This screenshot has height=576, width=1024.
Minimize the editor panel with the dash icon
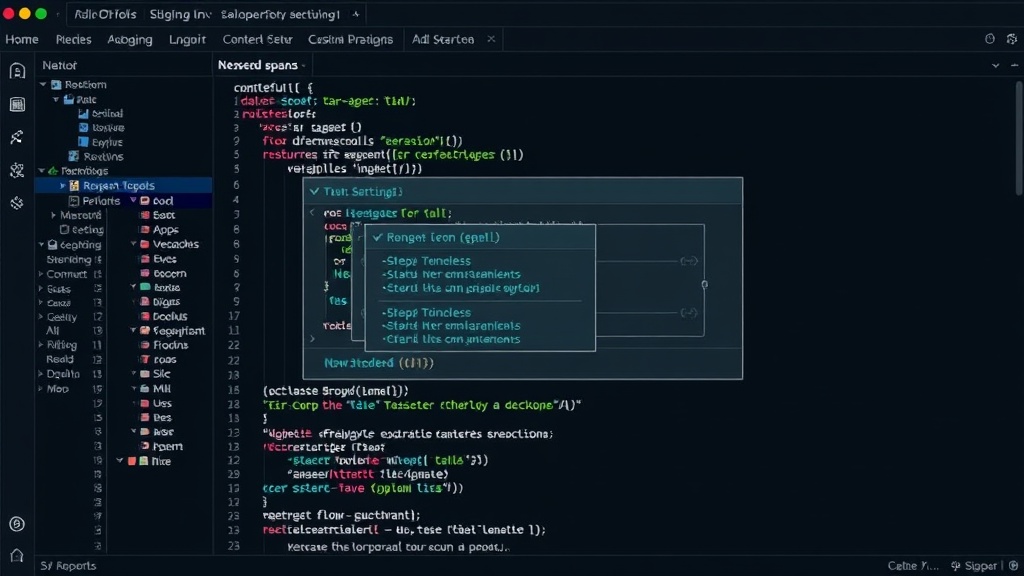pos(1014,65)
